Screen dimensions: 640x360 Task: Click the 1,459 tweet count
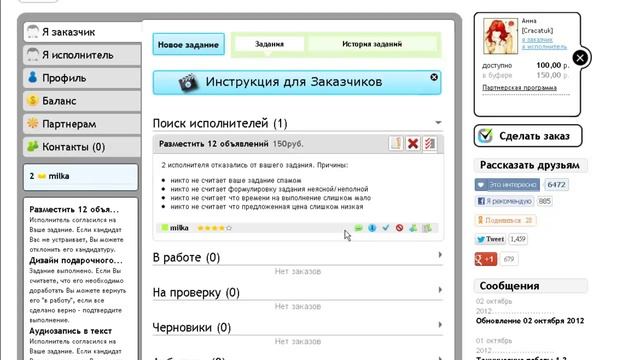[x=518, y=239]
